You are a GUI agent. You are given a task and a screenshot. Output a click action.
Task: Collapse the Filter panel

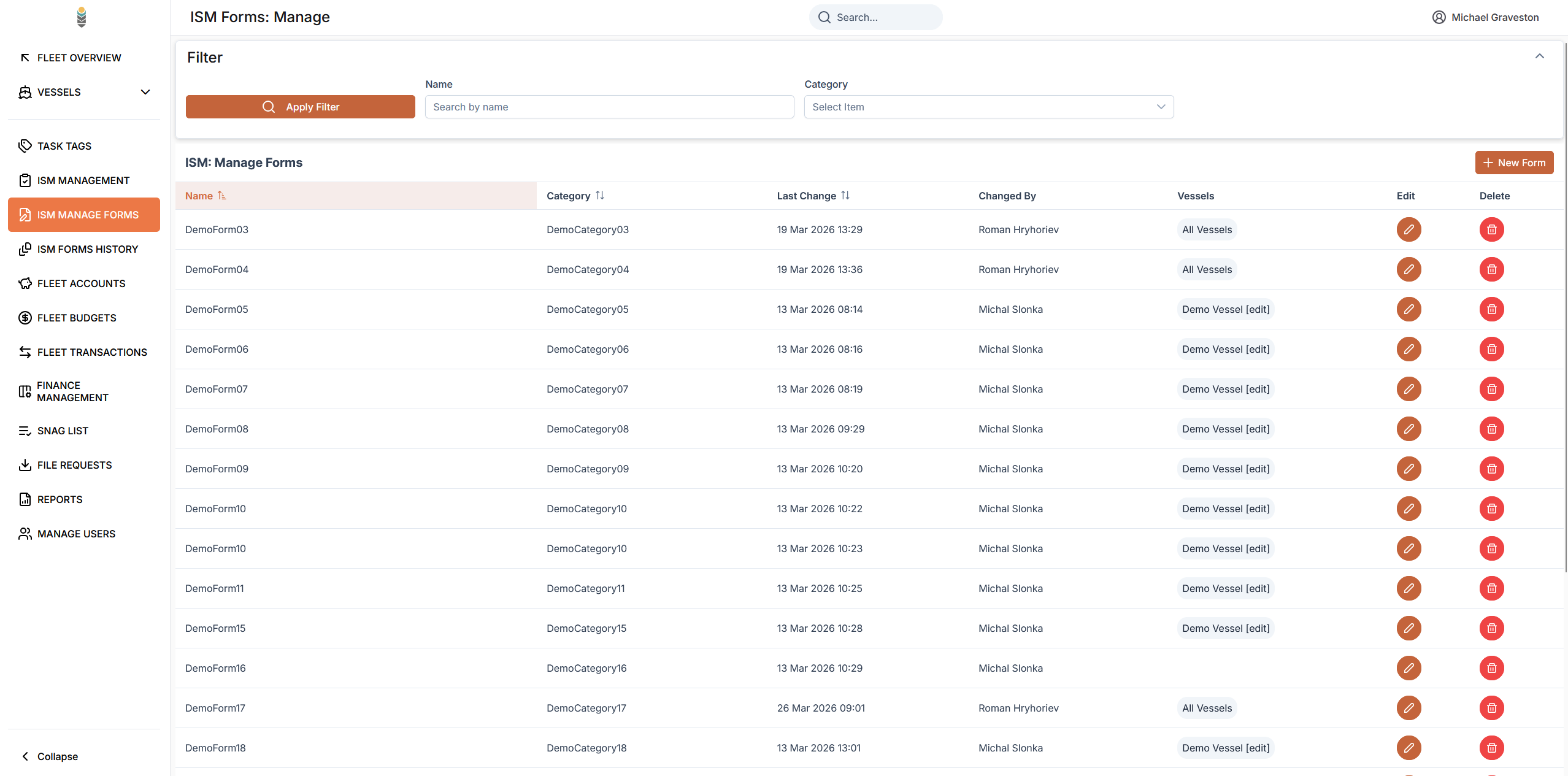[1539, 56]
